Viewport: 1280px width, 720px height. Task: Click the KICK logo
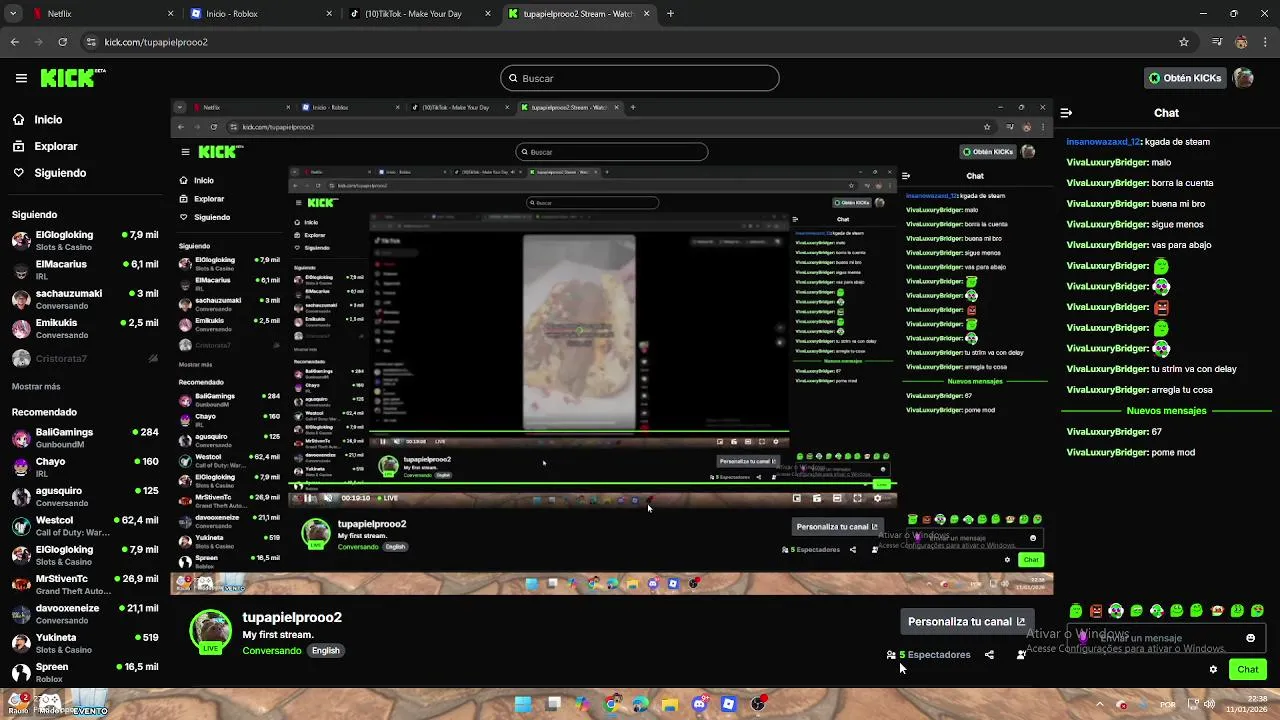(73, 78)
